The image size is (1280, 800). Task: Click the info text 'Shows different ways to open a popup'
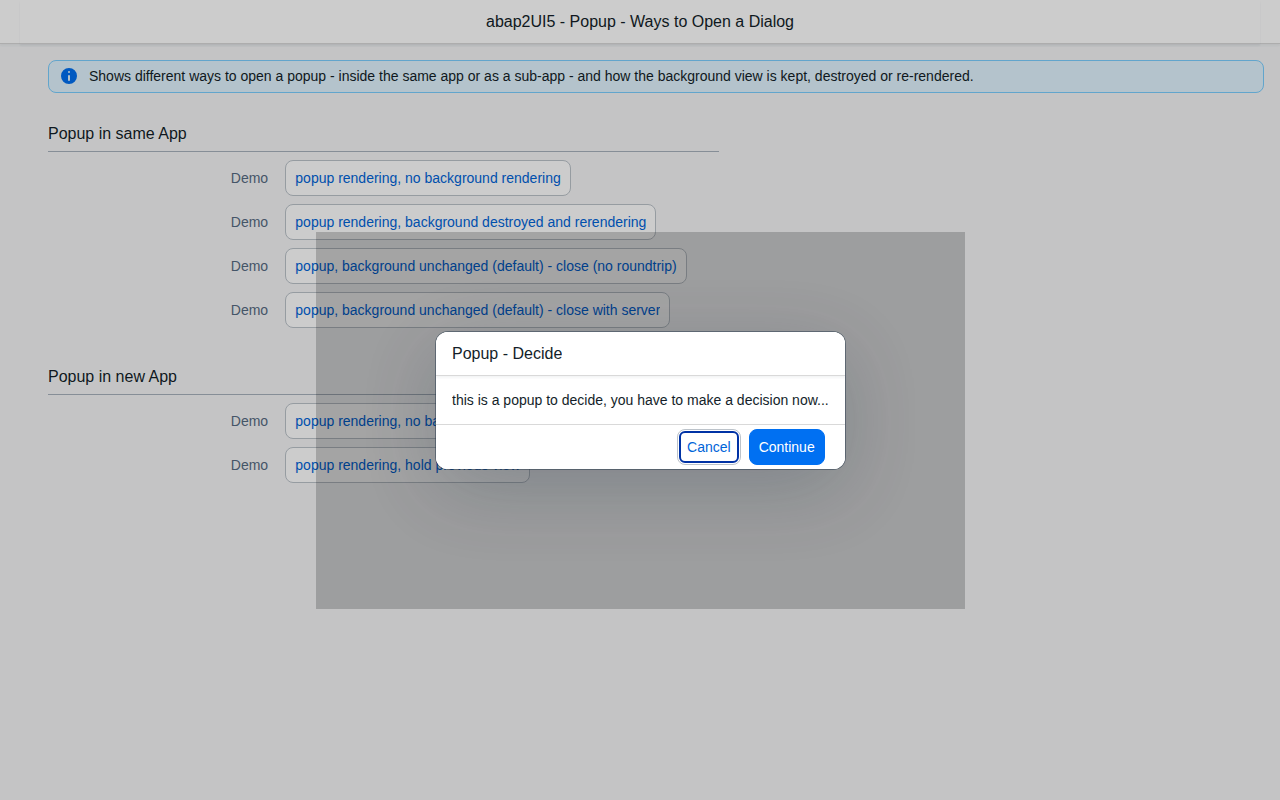pyautogui.click(x=531, y=76)
